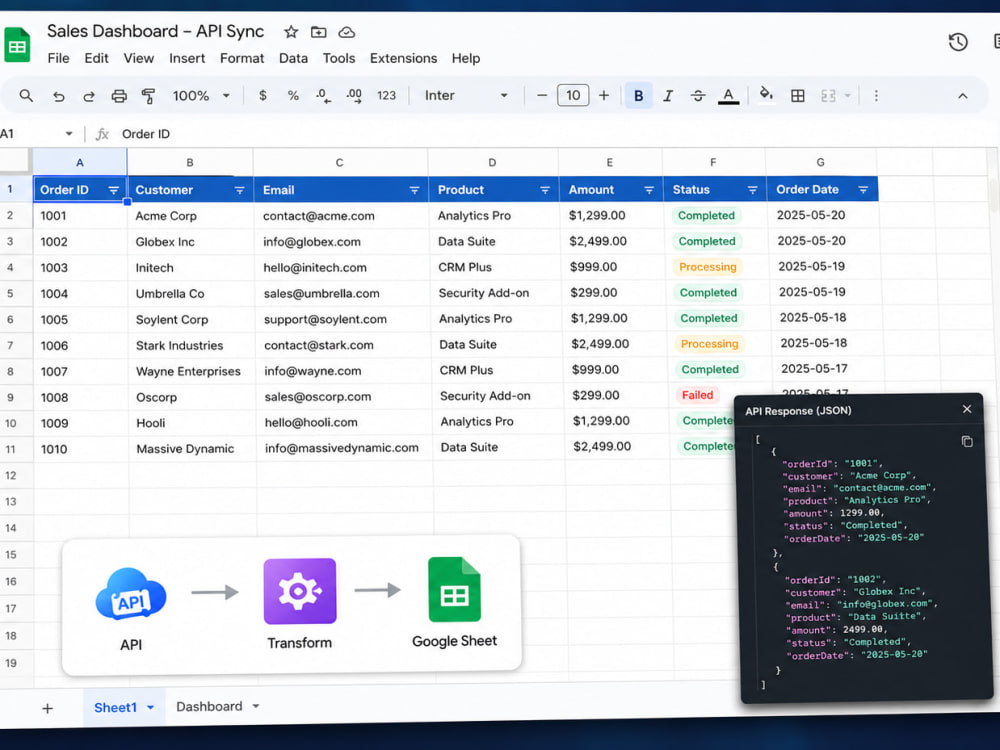This screenshot has height=750, width=1000.
Task: Copy the JSON response with copy icon
Action: click(x=967, y=441)
